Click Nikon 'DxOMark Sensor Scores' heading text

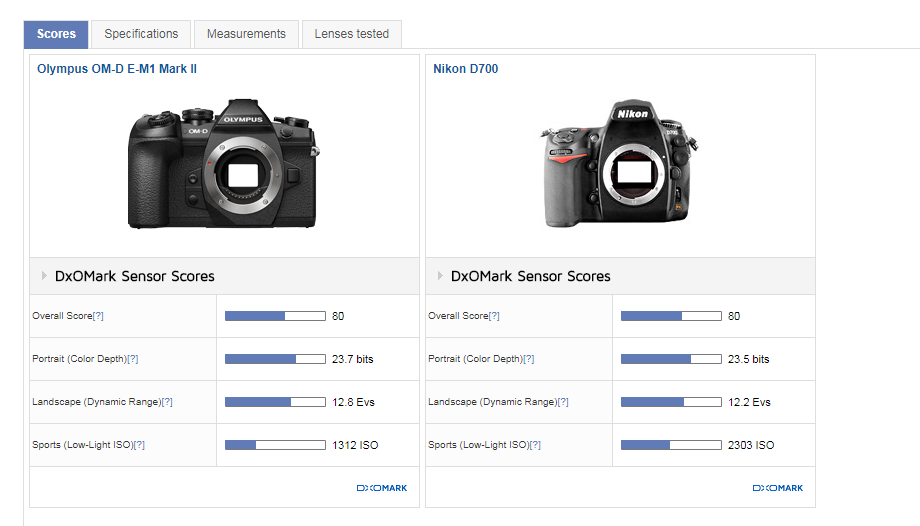coord(530,276)
